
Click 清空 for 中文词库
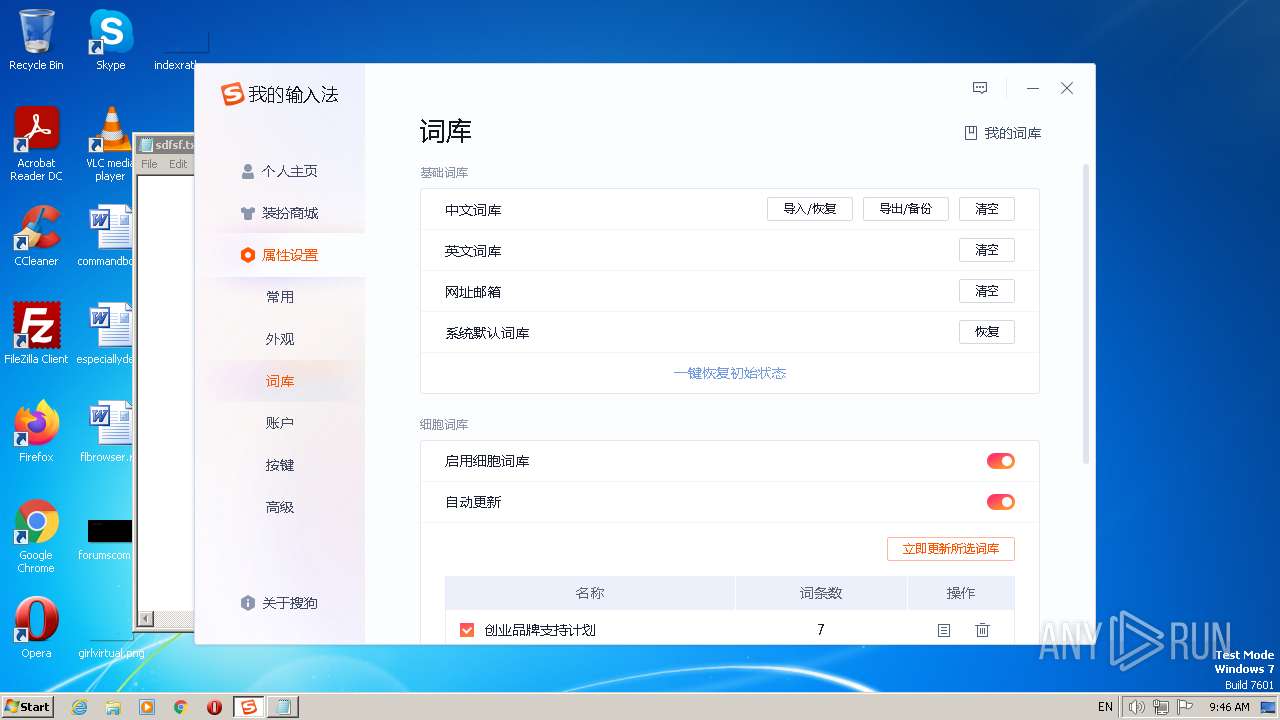tap(987, 209)
